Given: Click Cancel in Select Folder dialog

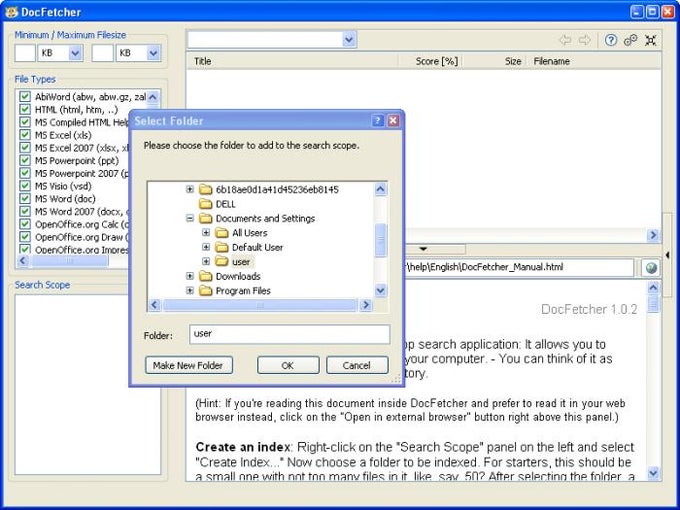Looking at the screenshot, I should 357,365.
